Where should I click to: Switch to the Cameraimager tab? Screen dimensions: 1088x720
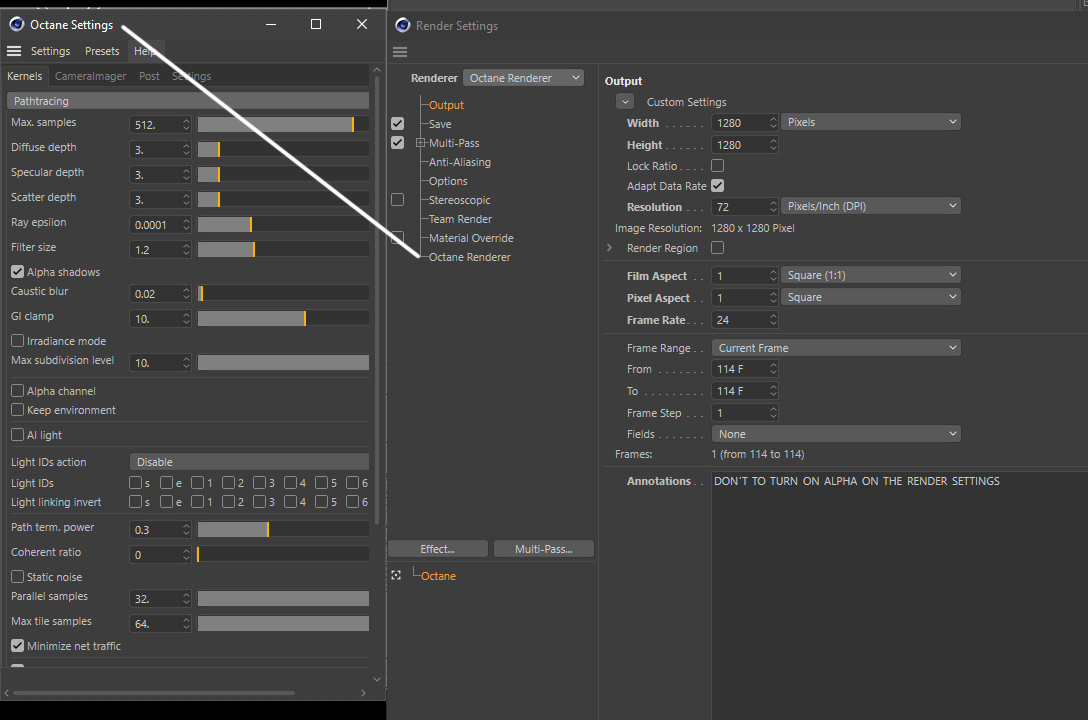90,76
